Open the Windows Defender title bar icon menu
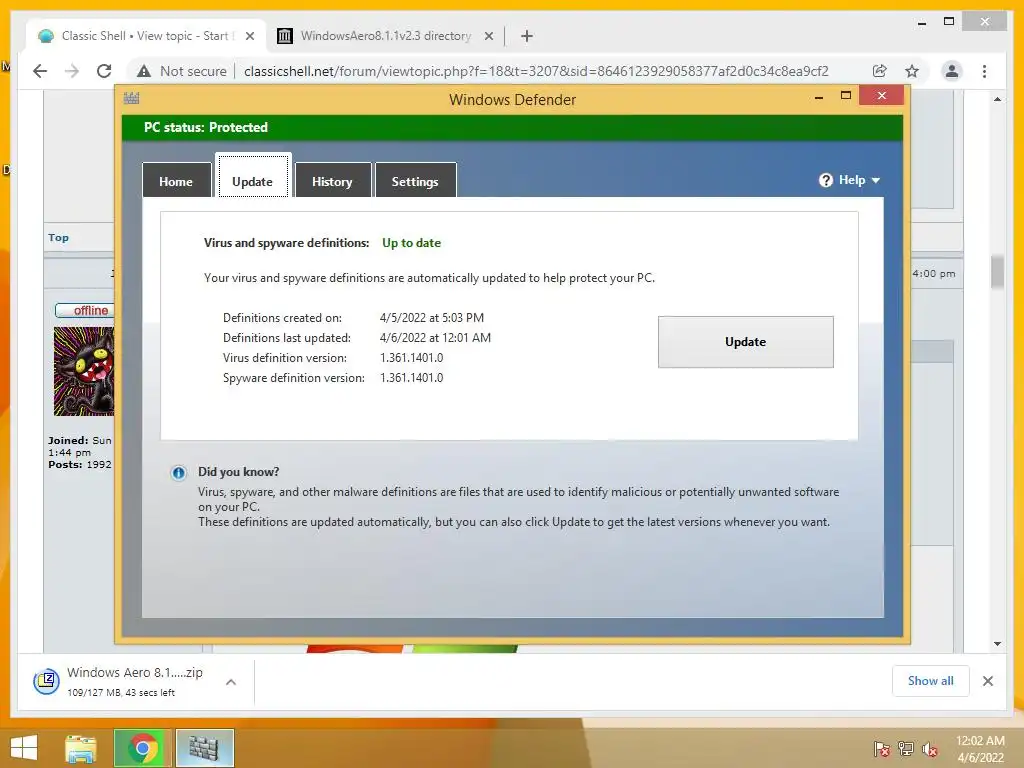1024x768 pixels. click(131, 99)
